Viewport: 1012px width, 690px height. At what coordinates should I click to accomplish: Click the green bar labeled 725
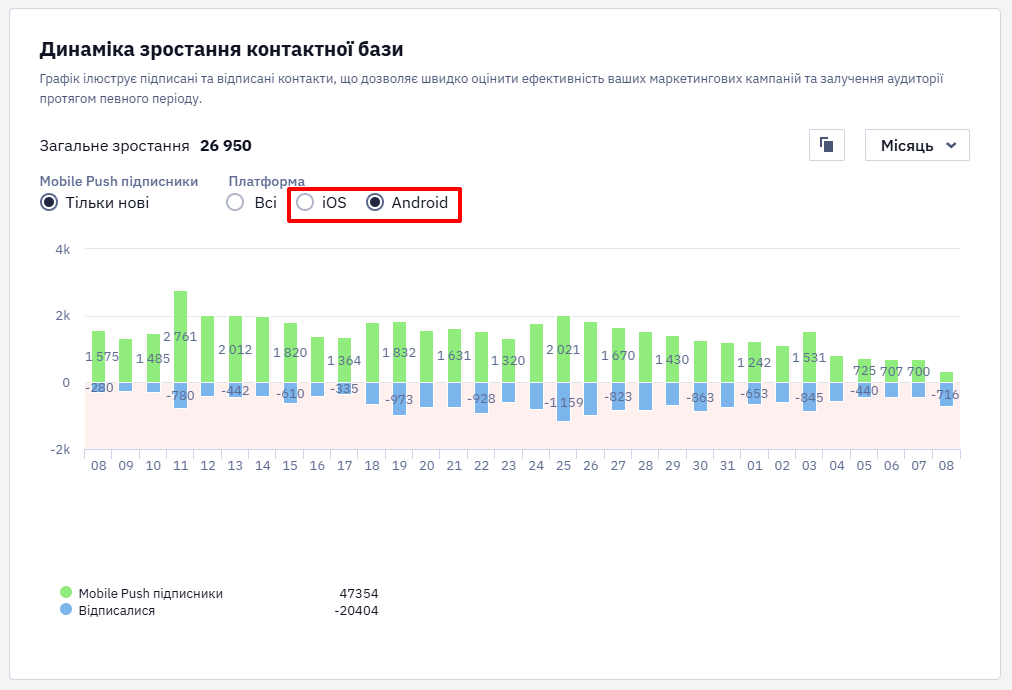click(x=864, y=370)
